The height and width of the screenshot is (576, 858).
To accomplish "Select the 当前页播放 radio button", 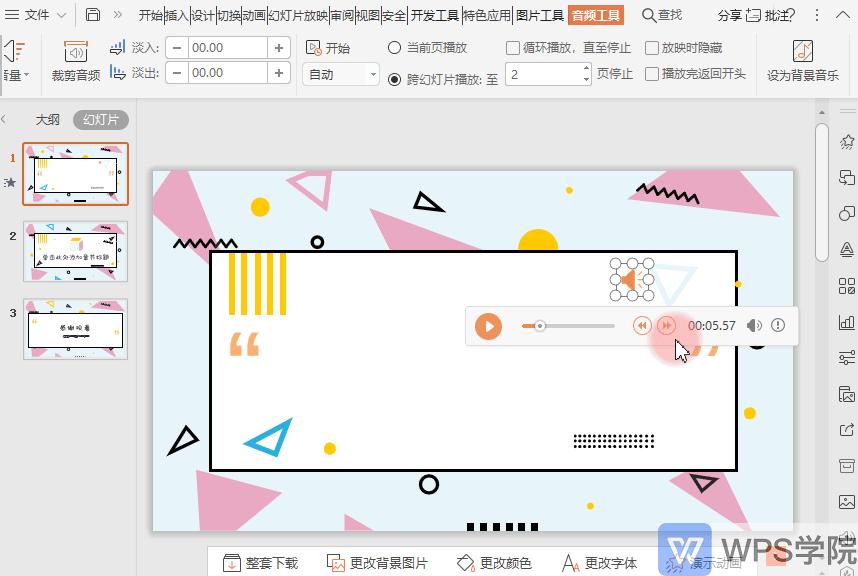I will [397, 46].
